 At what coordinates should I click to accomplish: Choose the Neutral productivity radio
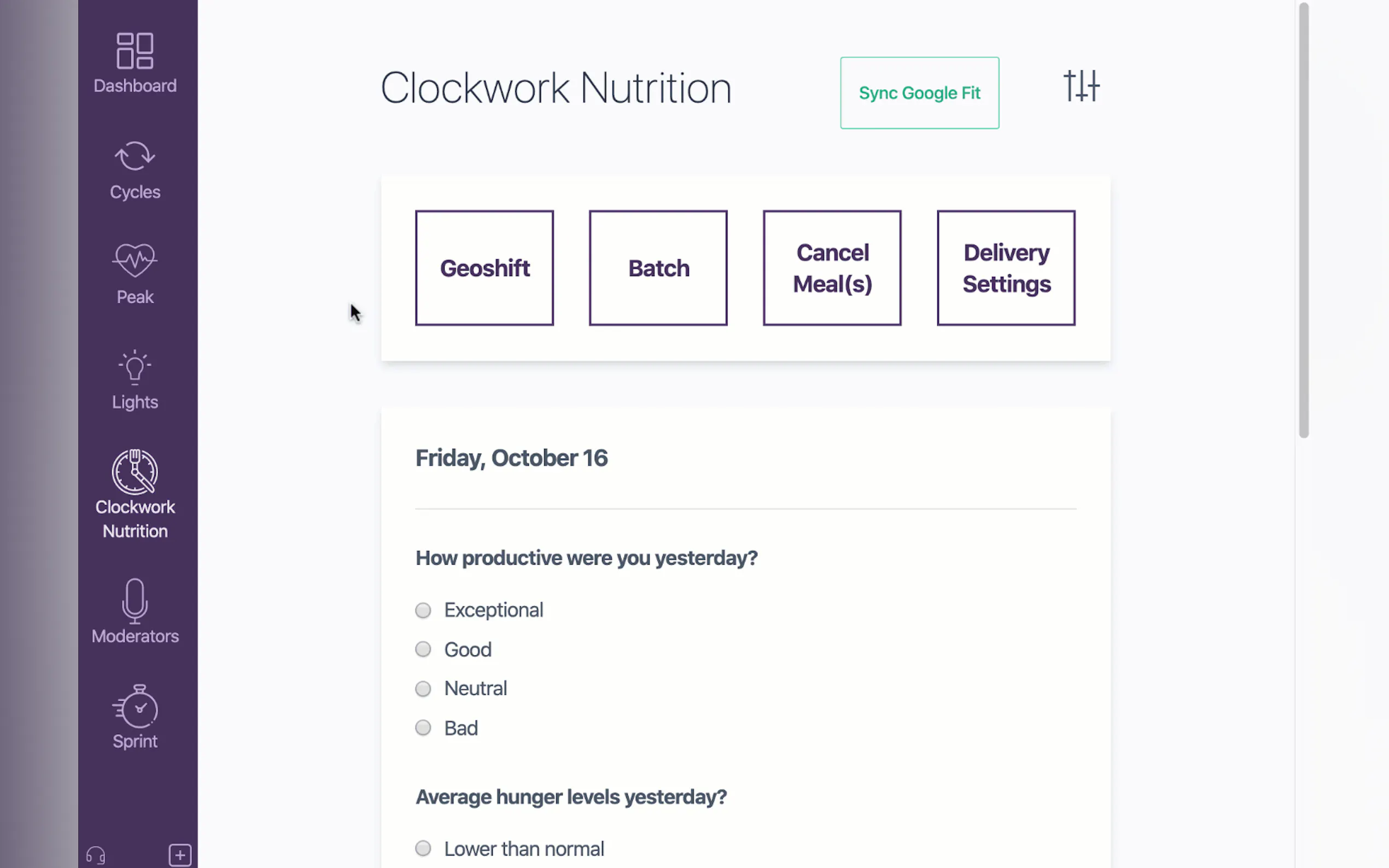[423, 688]
